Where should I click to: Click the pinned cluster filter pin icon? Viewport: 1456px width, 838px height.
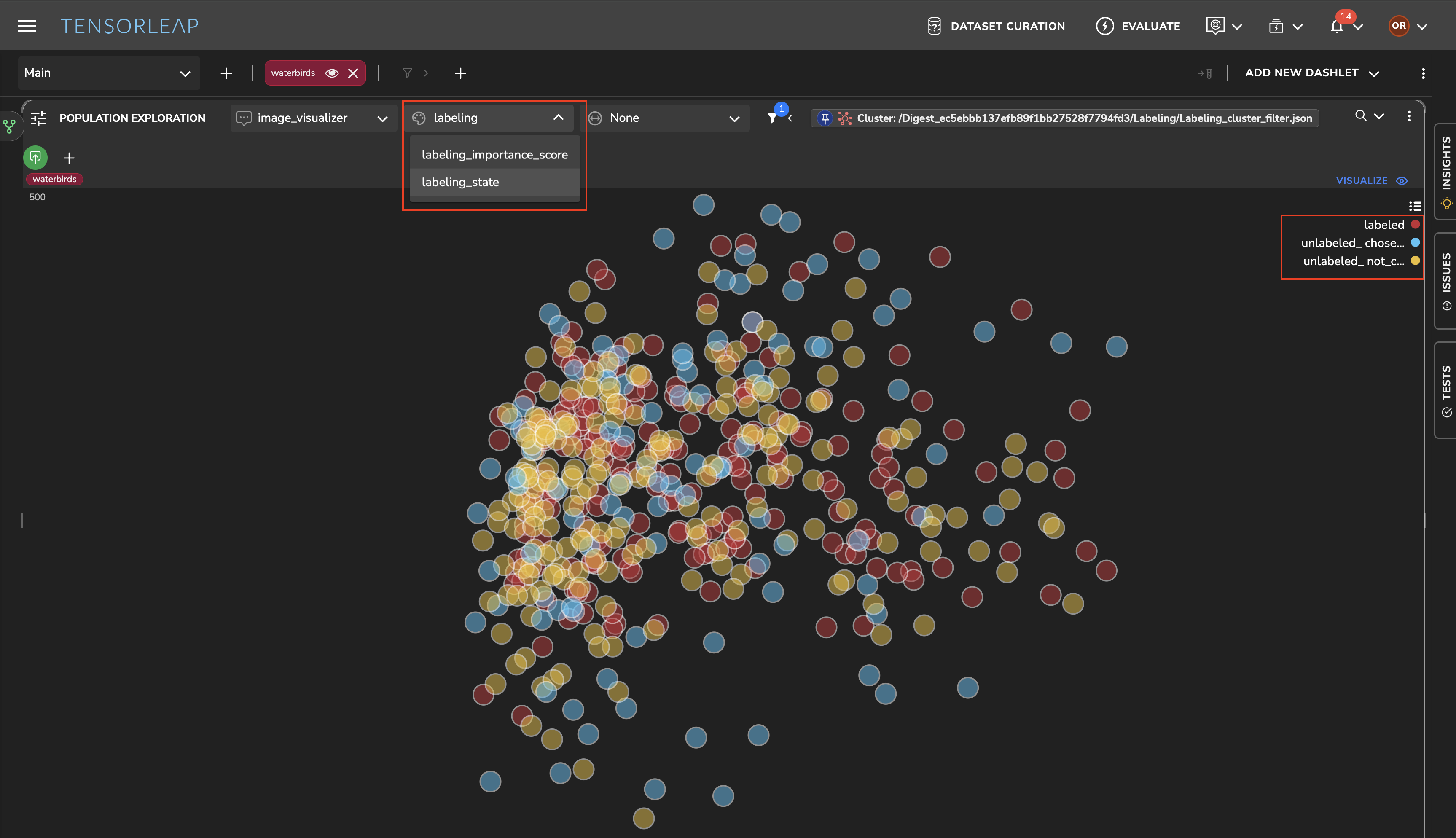click(825, 118)
